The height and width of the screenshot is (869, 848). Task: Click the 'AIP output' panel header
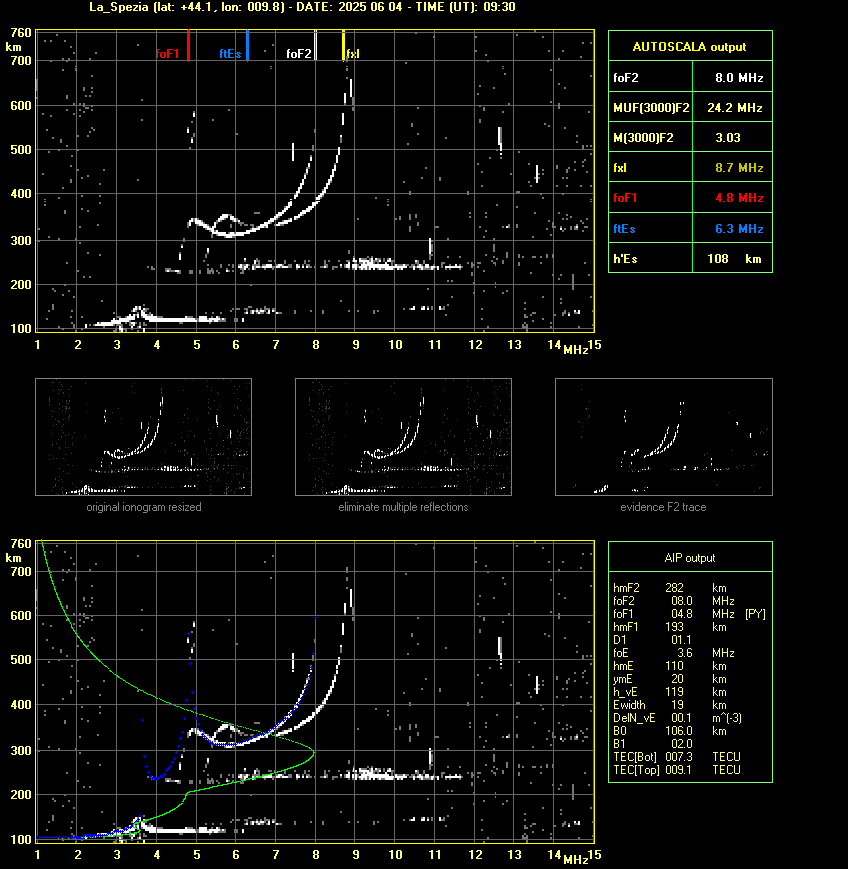(689, 558)
